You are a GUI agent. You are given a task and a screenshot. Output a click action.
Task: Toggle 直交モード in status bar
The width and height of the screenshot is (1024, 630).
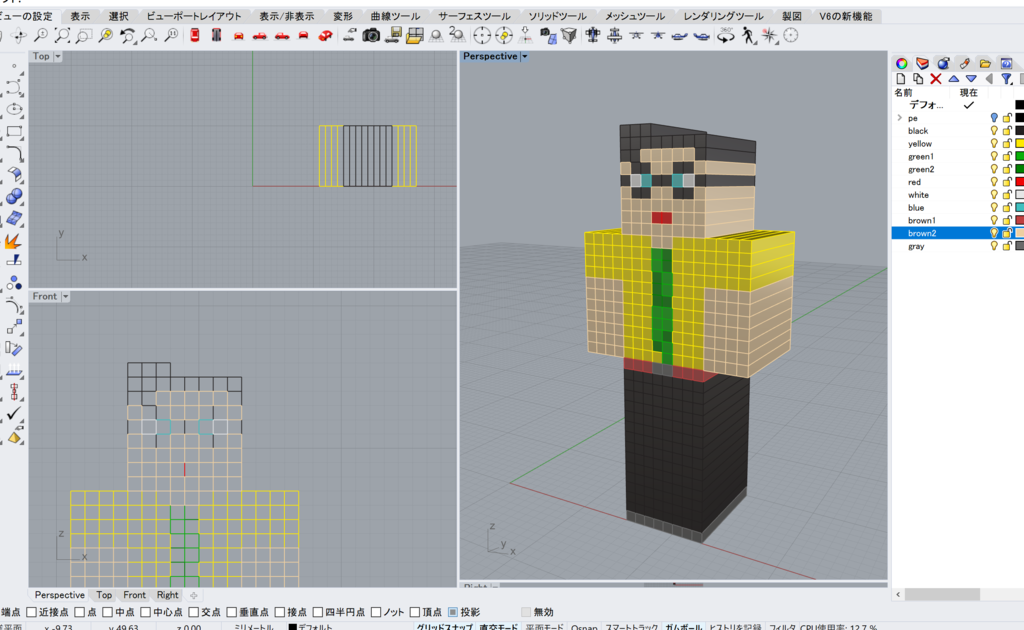pos(498,626)
